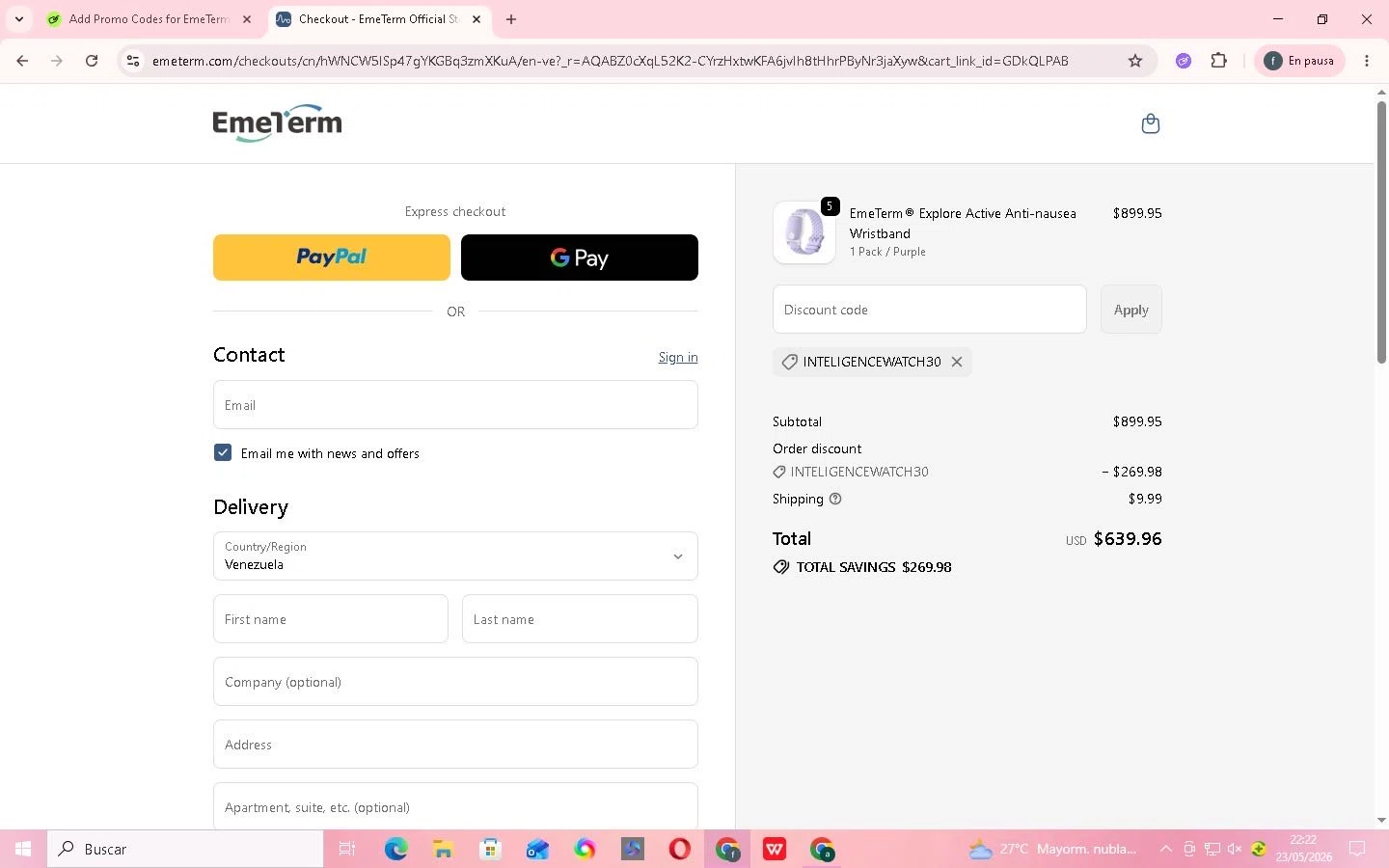This screenshot has width=1389, height=868.
Task: Open the shopping cart bag icon
Action: click(1150, 123)
